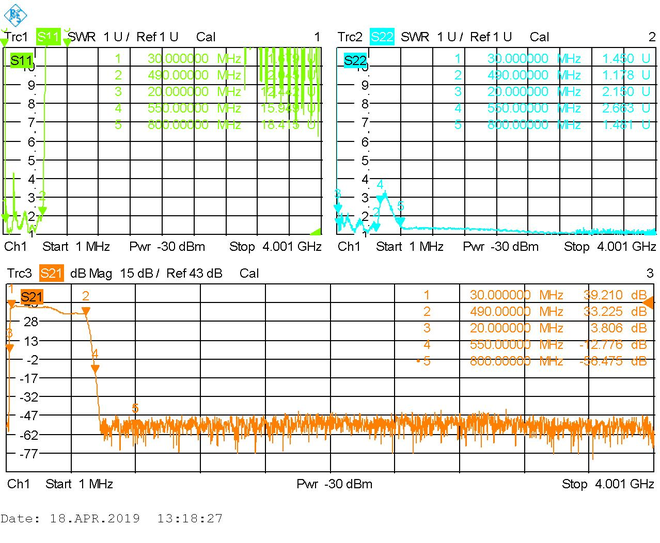Click Stop 4.001 GHz below the S21 diagram

(x=608, y=484)
